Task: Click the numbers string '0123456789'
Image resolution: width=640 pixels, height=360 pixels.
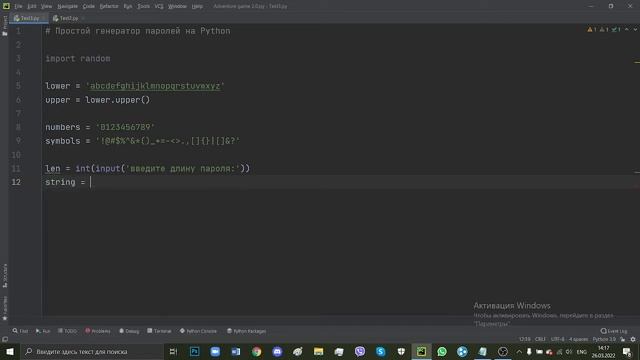Action: click(x=125, y=127)
